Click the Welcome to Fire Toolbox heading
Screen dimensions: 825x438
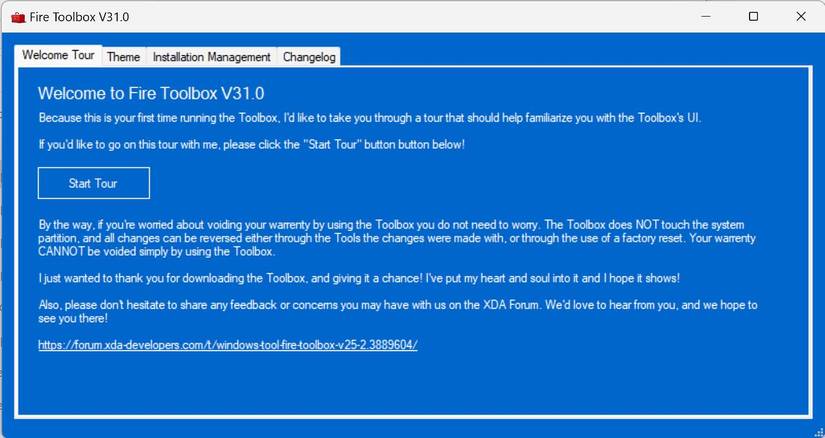point(151,93)
